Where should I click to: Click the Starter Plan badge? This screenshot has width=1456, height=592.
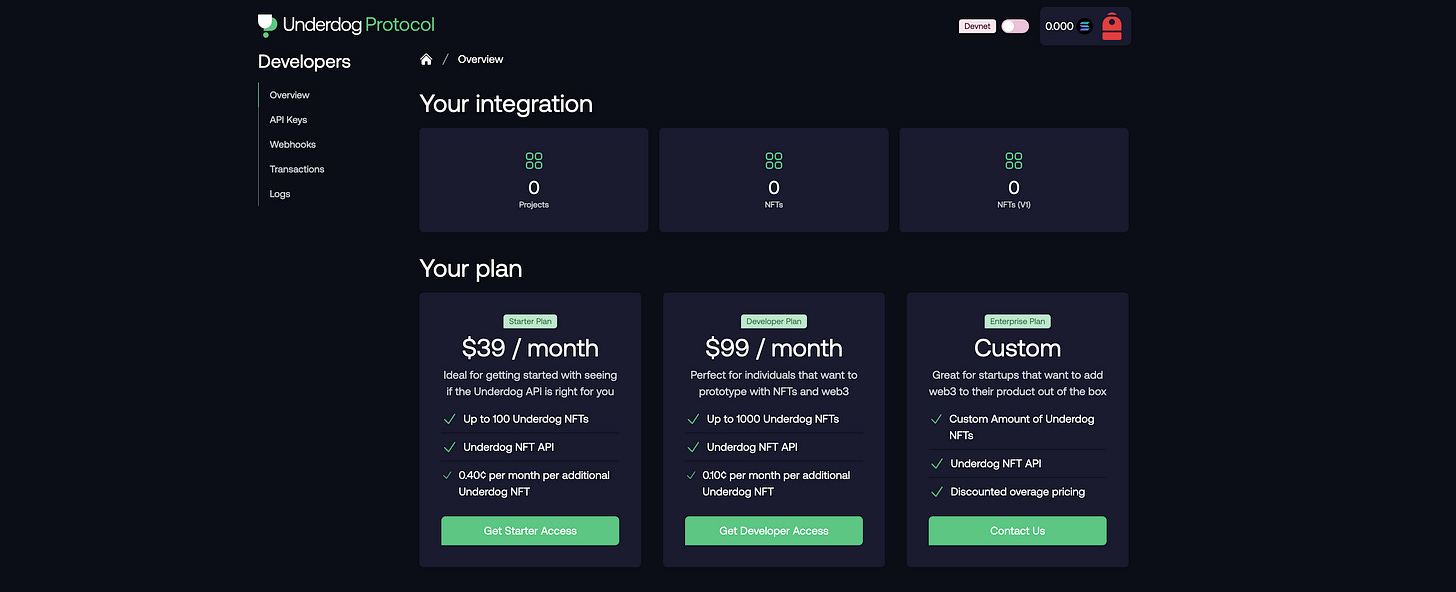coord(530,322)
